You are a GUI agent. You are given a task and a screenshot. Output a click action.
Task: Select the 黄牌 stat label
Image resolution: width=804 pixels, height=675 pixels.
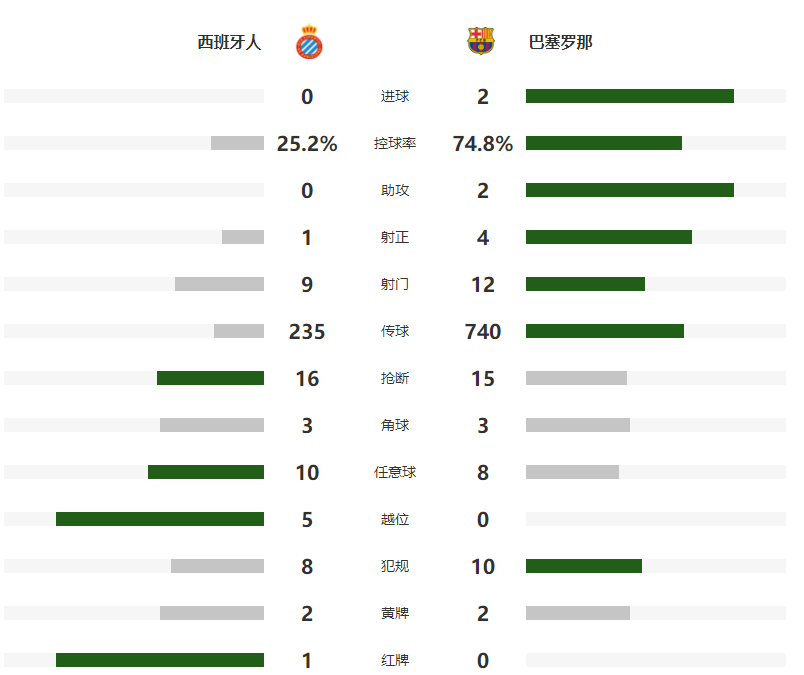pos(395,614)
